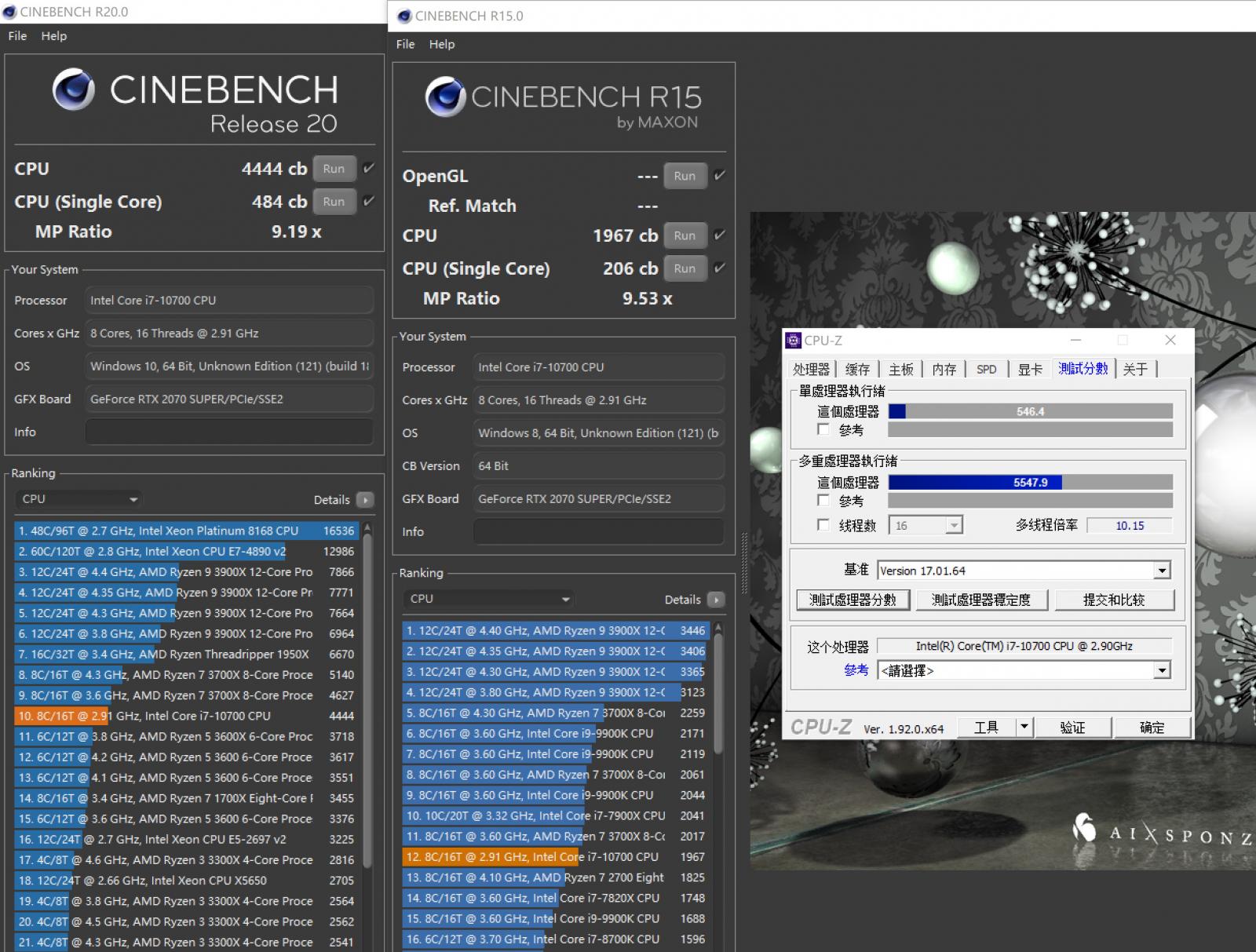Run the R20 CPU Single Core benchmark
Viewport: 1256px width, 952px height.
[334, 202]
